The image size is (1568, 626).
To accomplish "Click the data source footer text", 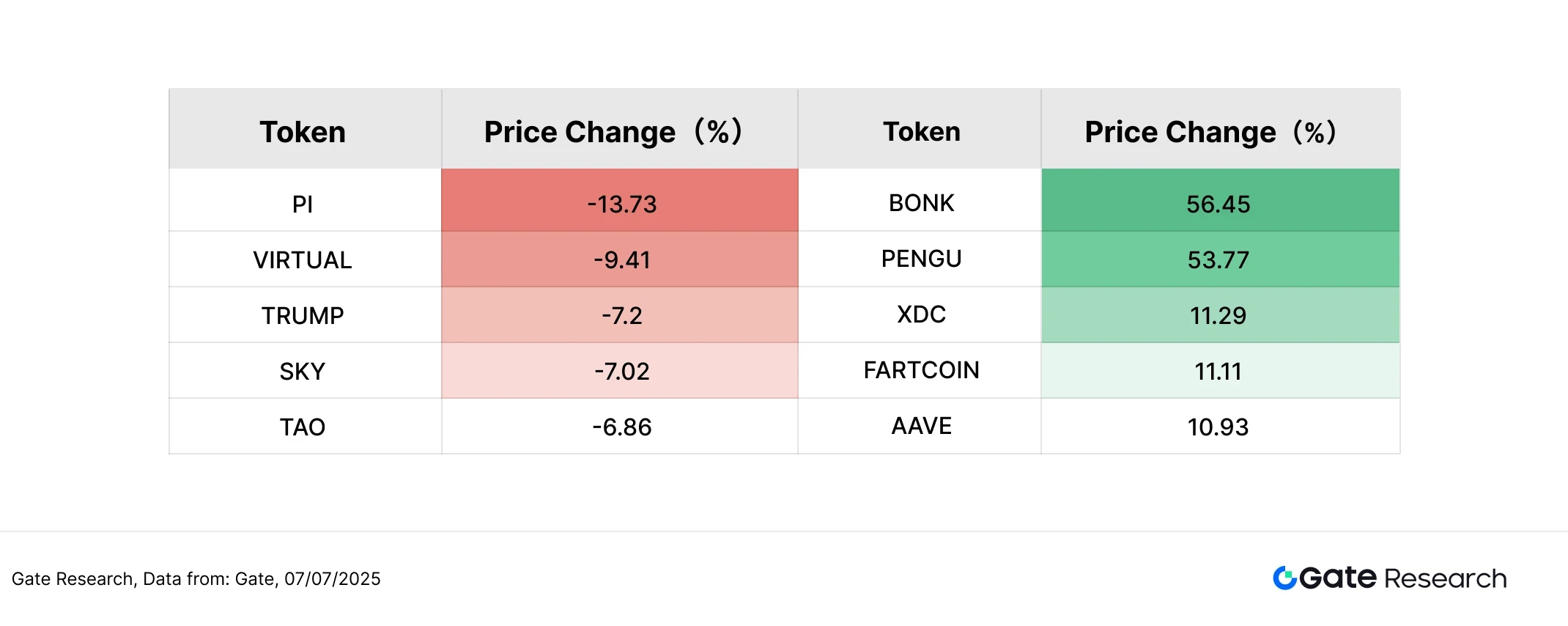I will point(196,579).
